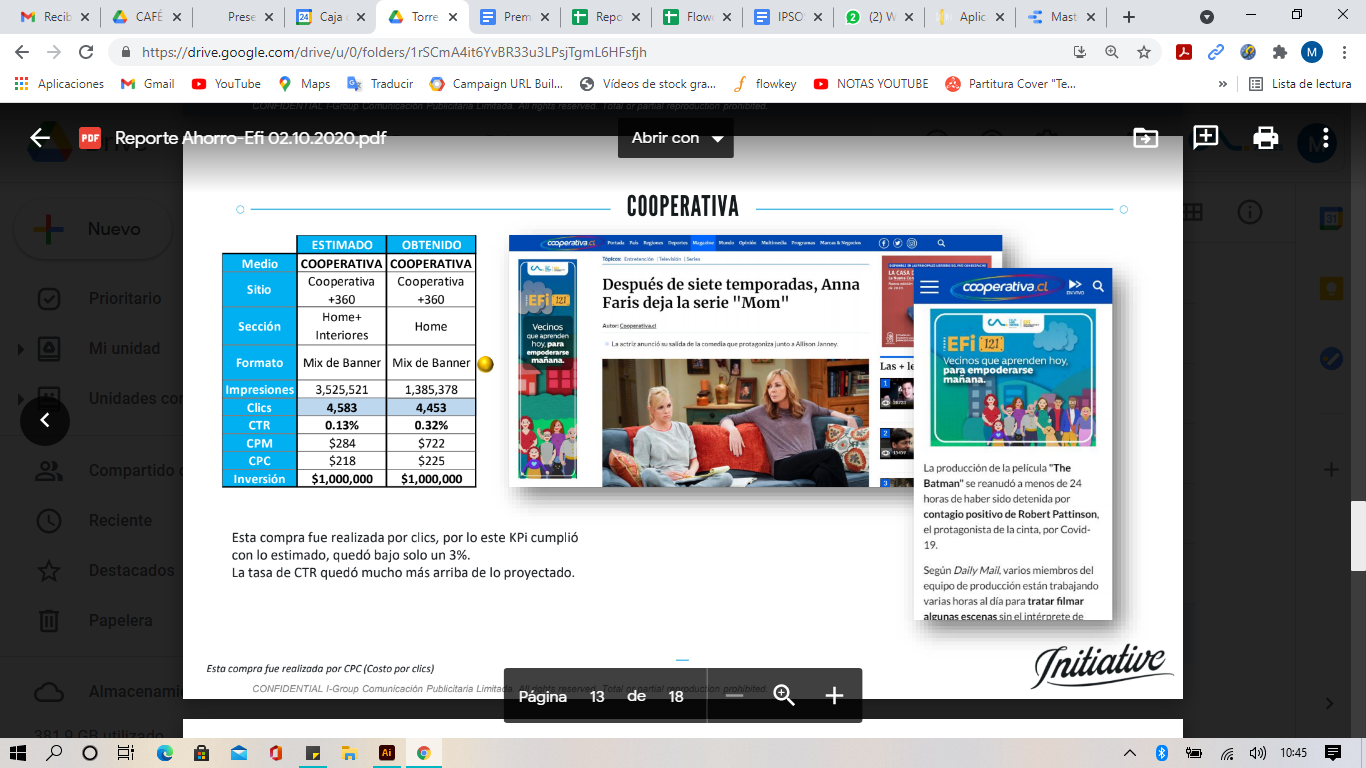Click the add shortcut to Drive icon
This screenshot has width=1366, height=768.
pyautogui.click(x=1145, y=138)
